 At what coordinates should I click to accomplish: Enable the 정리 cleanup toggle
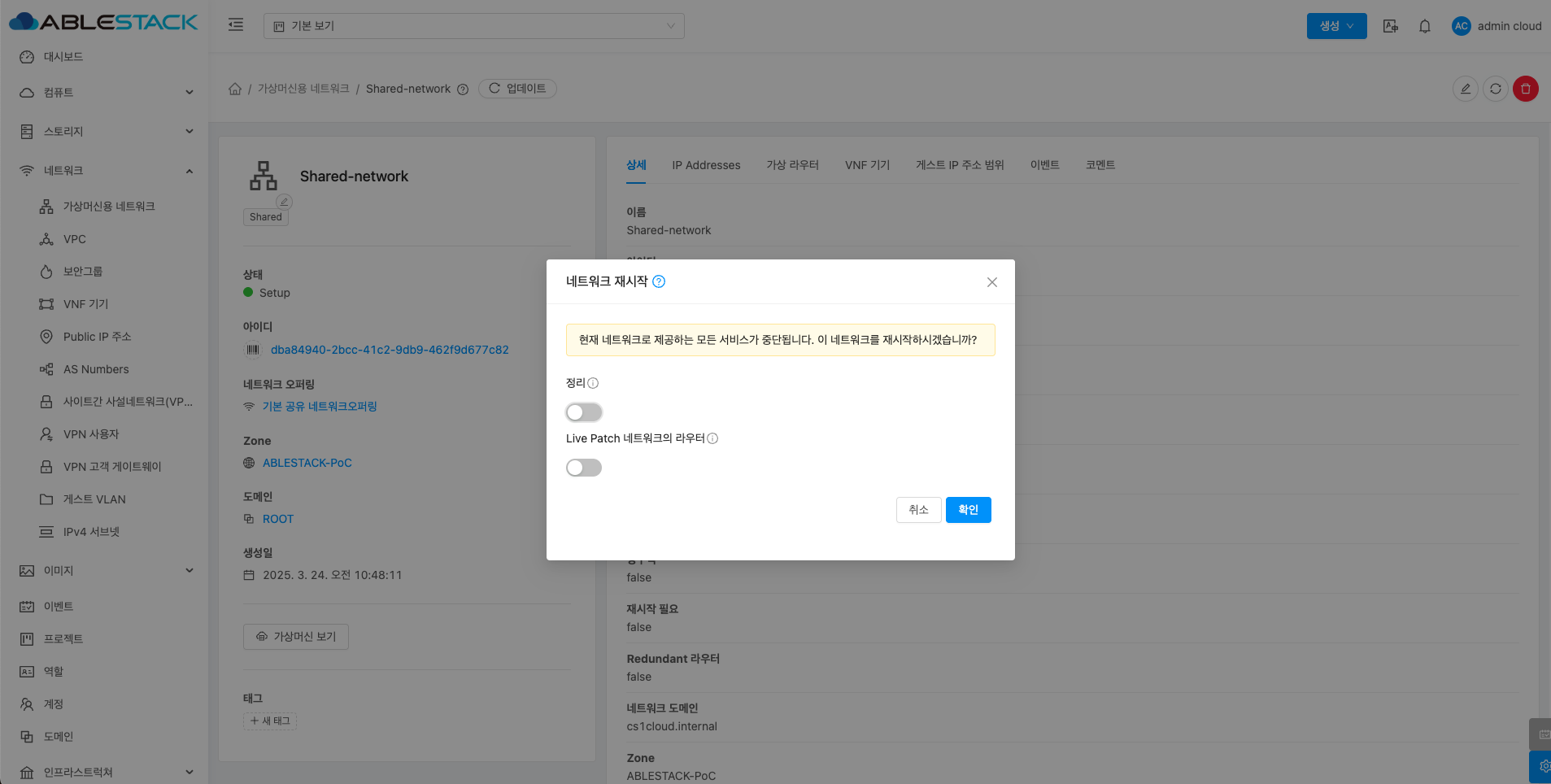click(x=584, y=412)
